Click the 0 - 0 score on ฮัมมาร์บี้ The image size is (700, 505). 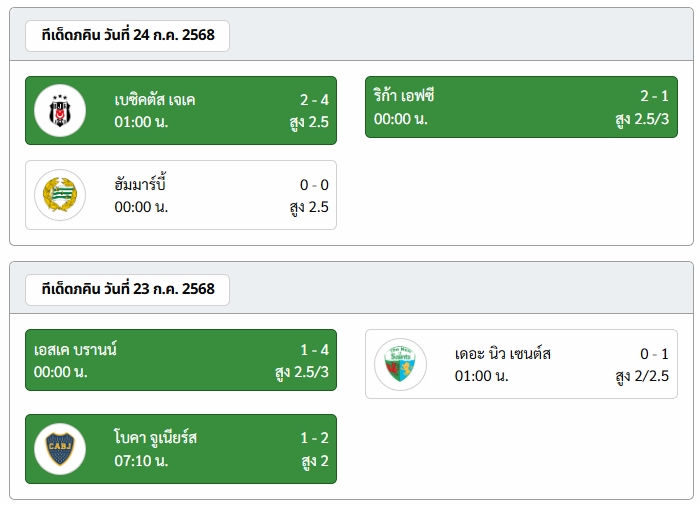[314, 185]
